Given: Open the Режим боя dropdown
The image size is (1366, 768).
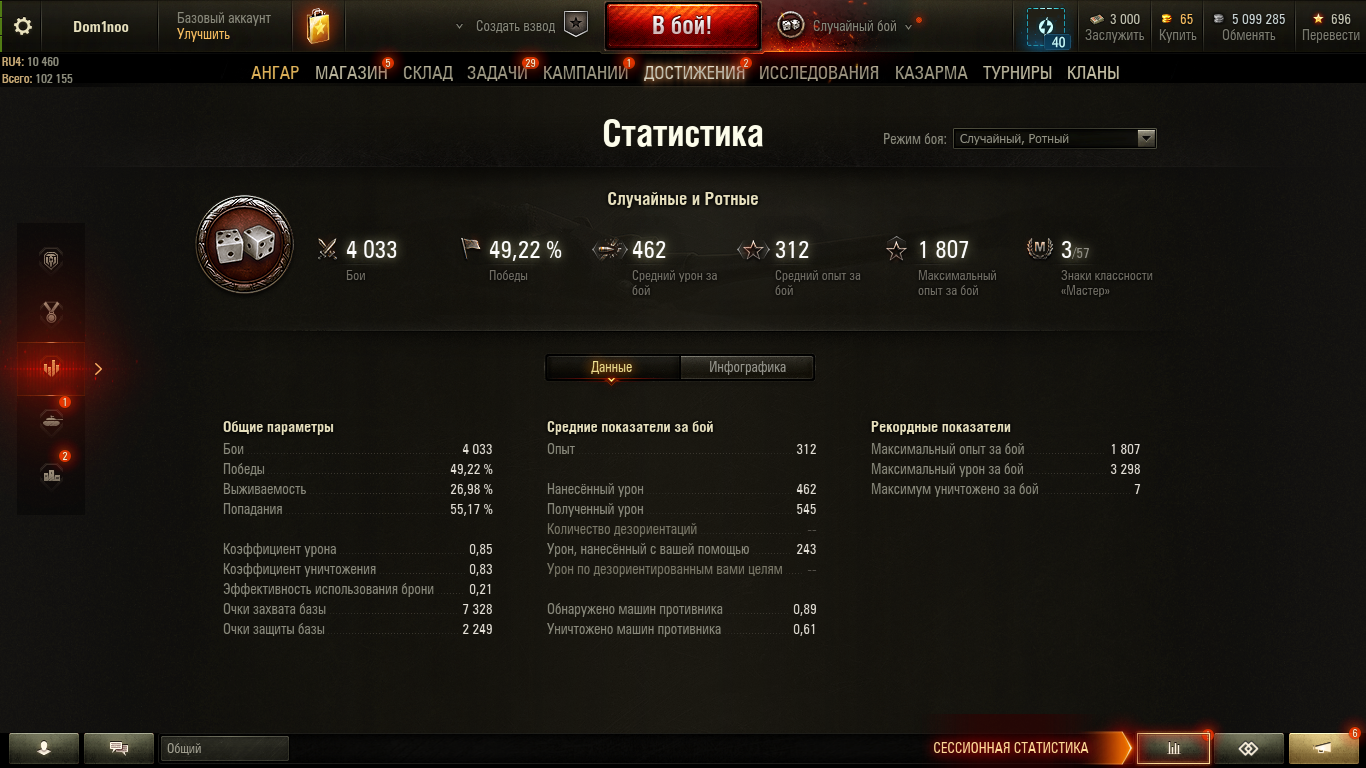Looking at the screenshot, I should pyautogui.click(x=1054, y=139).
